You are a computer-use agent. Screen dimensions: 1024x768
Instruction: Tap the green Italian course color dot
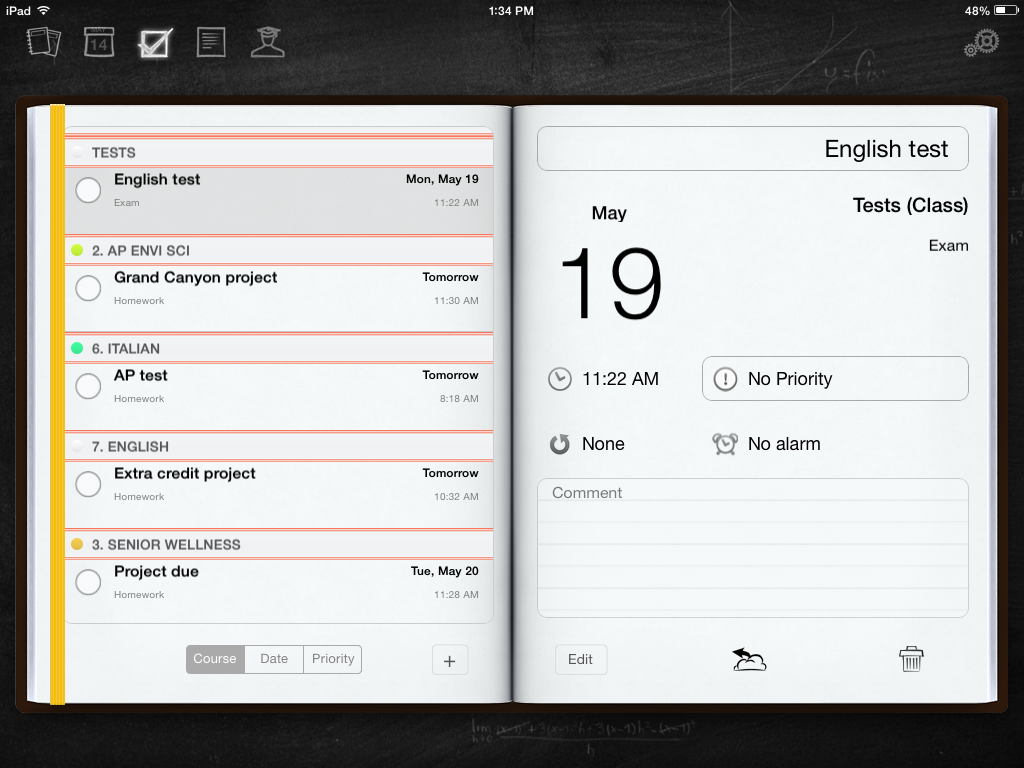click(x=77, y=348)
